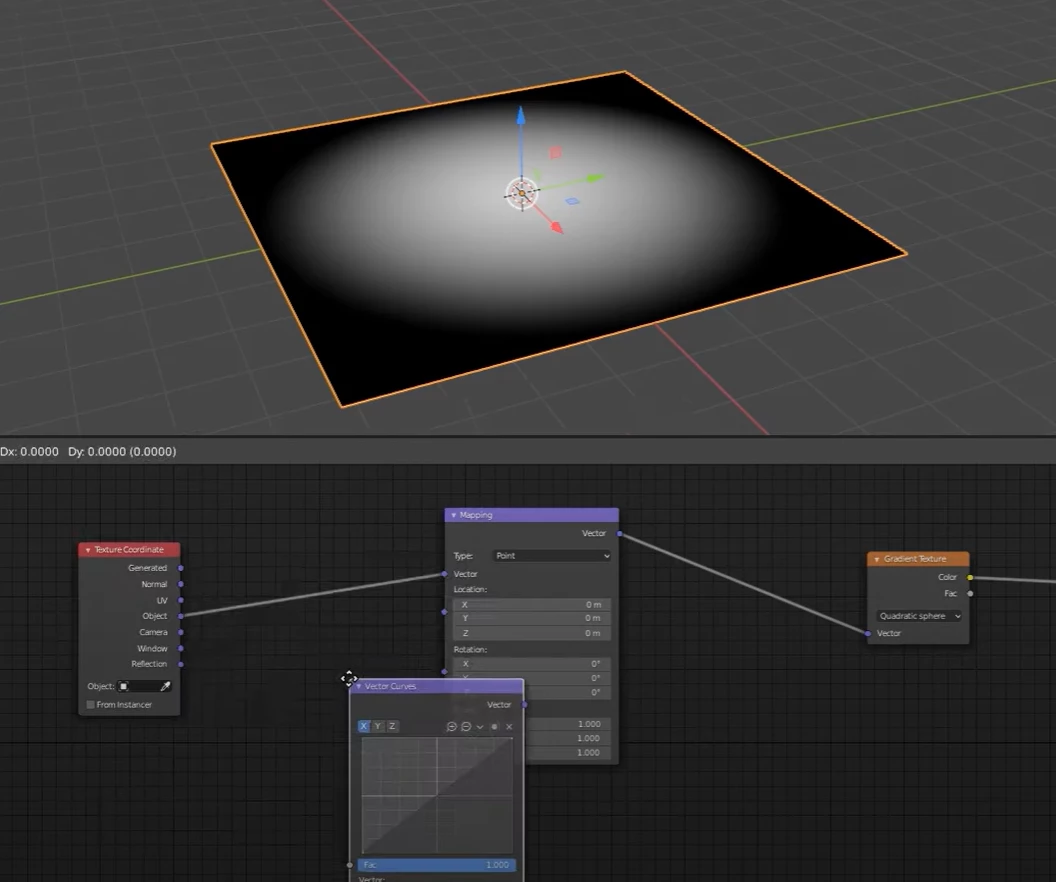Image resolution: width=1056 pixels, height=882 pixels.
Task: Click the UV output socket
Action: point(180,601)
